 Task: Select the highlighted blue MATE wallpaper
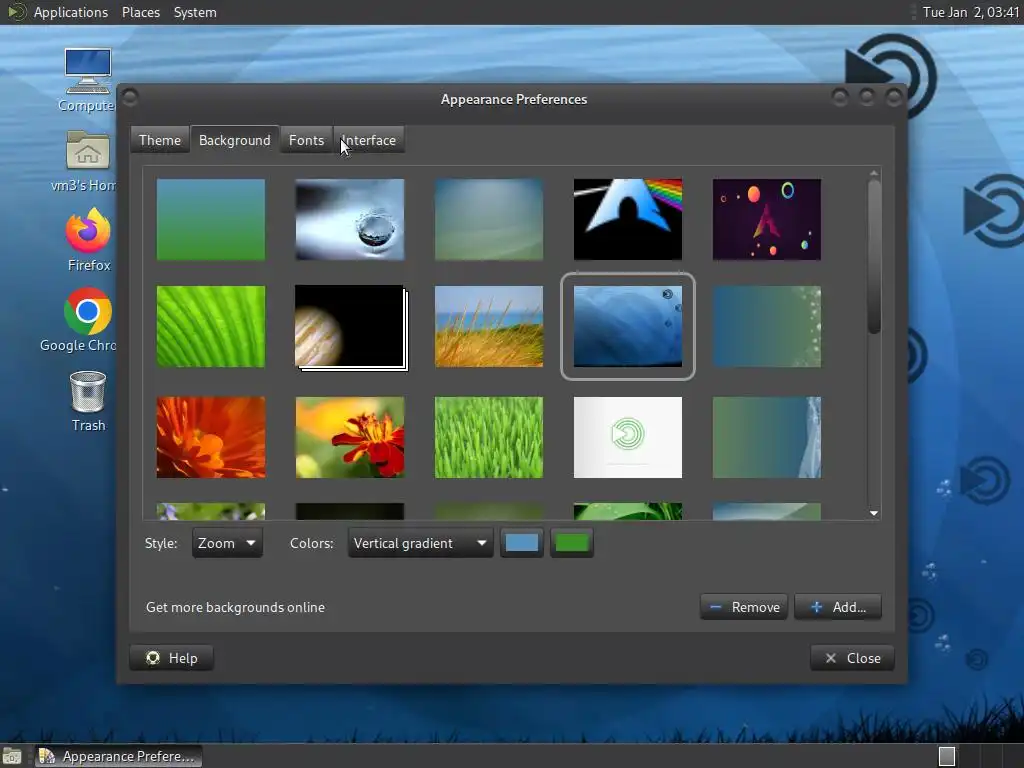point(628,327)
